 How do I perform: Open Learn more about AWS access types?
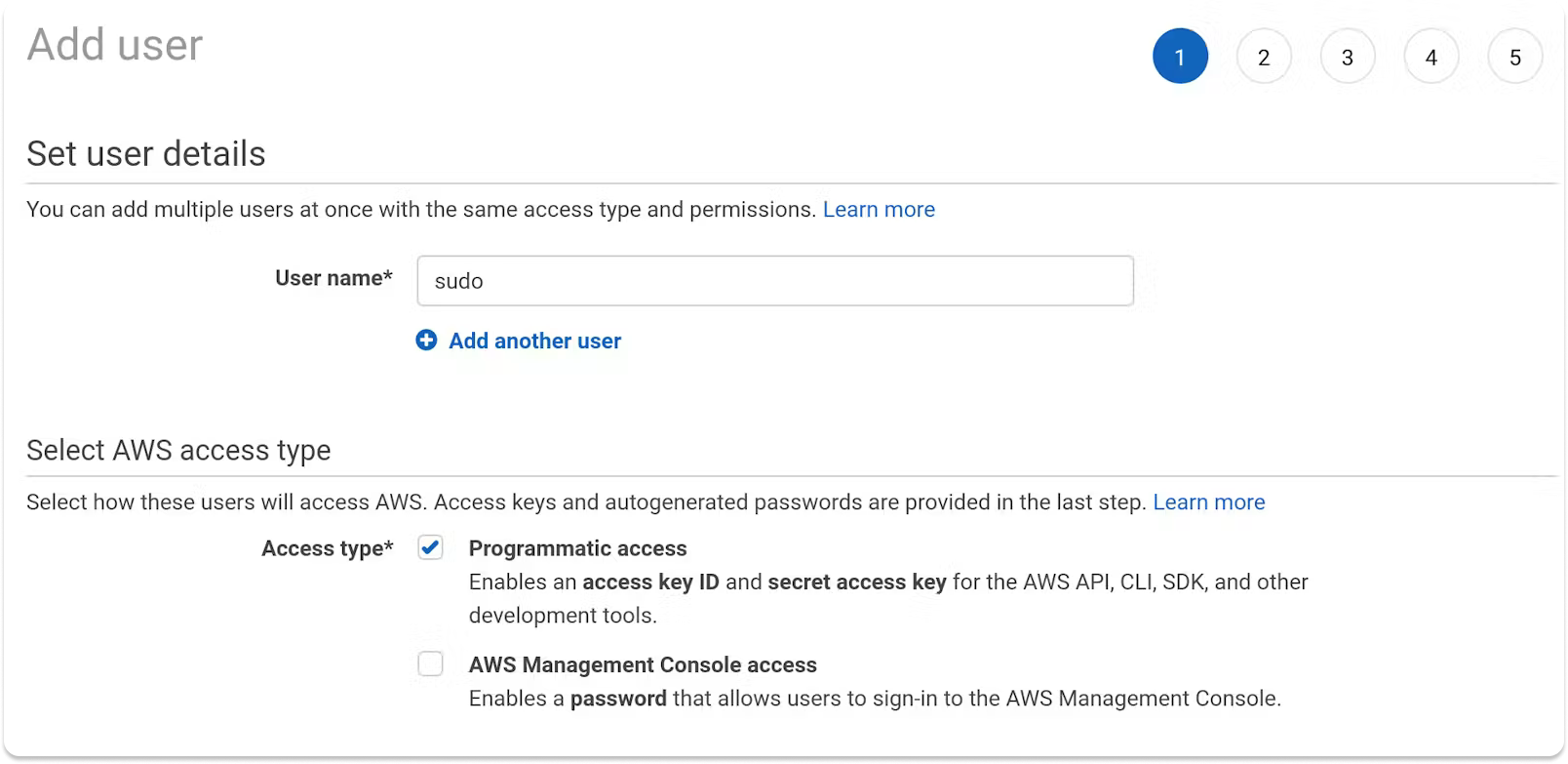(x=1209, y=502)
